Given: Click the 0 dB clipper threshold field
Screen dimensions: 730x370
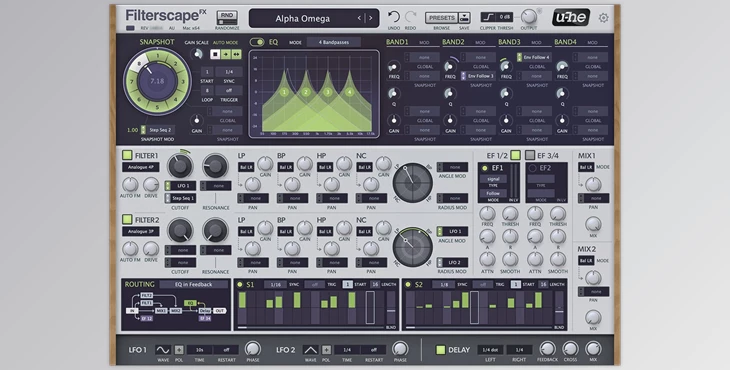Looking at the screenshot, I should click(x=505, y=17).
